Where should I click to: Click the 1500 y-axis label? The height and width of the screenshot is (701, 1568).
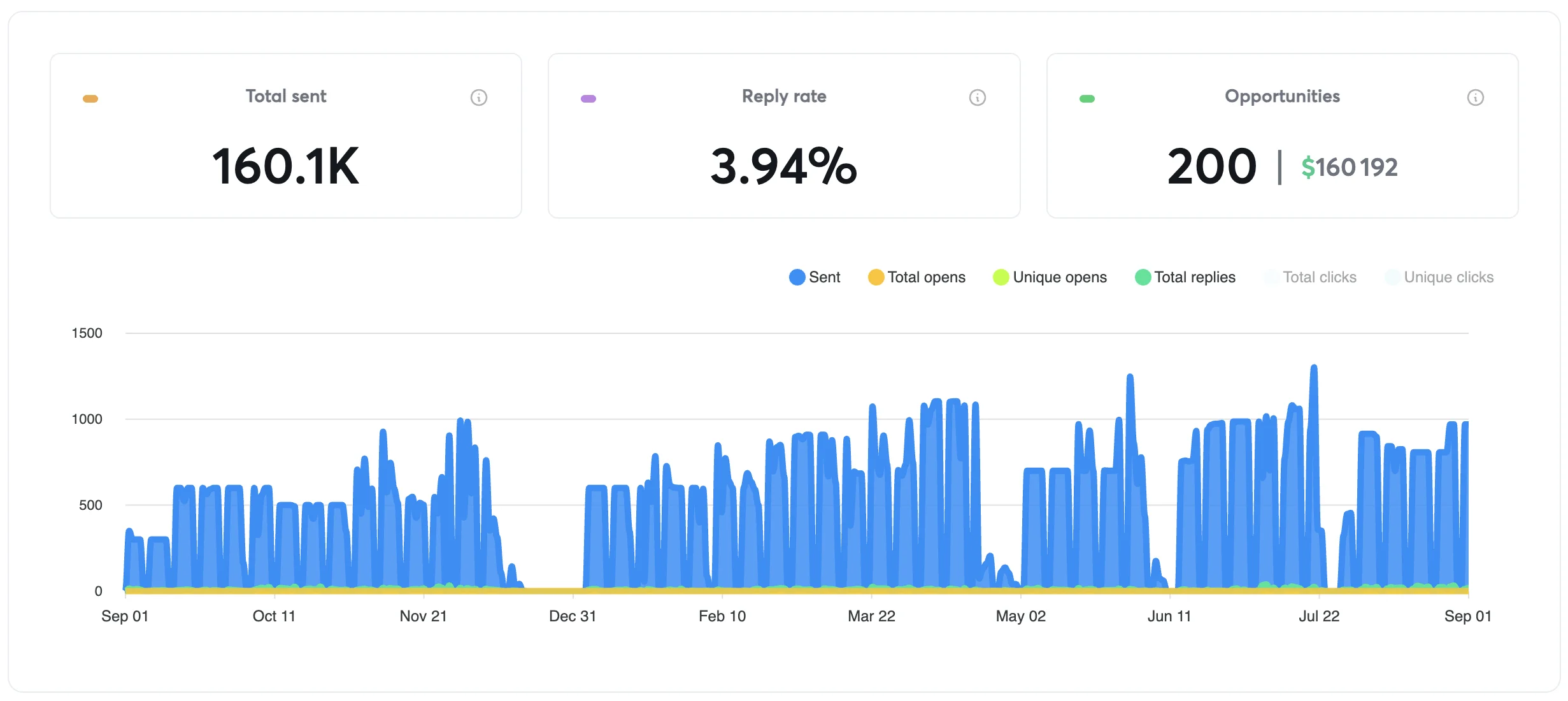87,333
